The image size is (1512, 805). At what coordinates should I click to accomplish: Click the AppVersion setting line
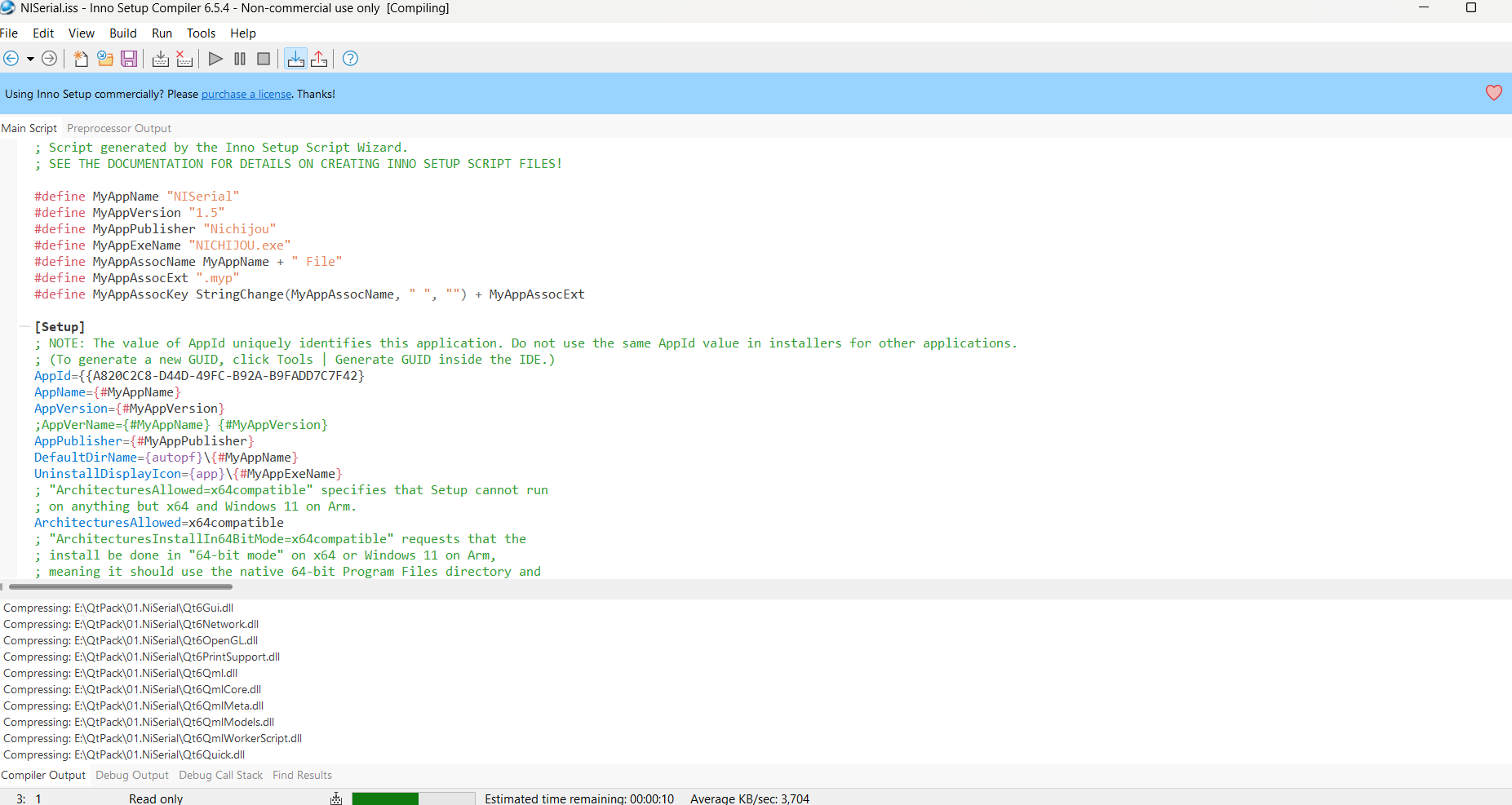pos(130,408)
